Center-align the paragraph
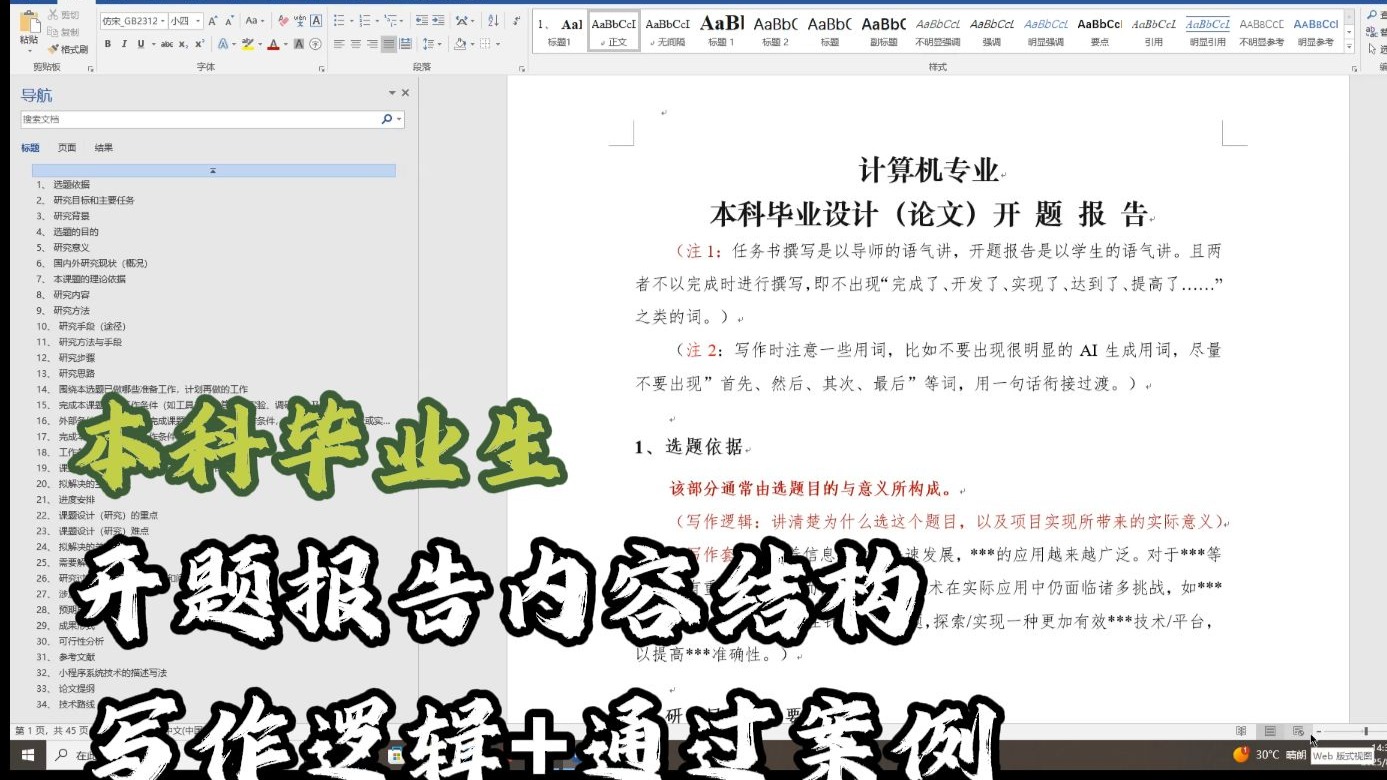 point(355,44)
